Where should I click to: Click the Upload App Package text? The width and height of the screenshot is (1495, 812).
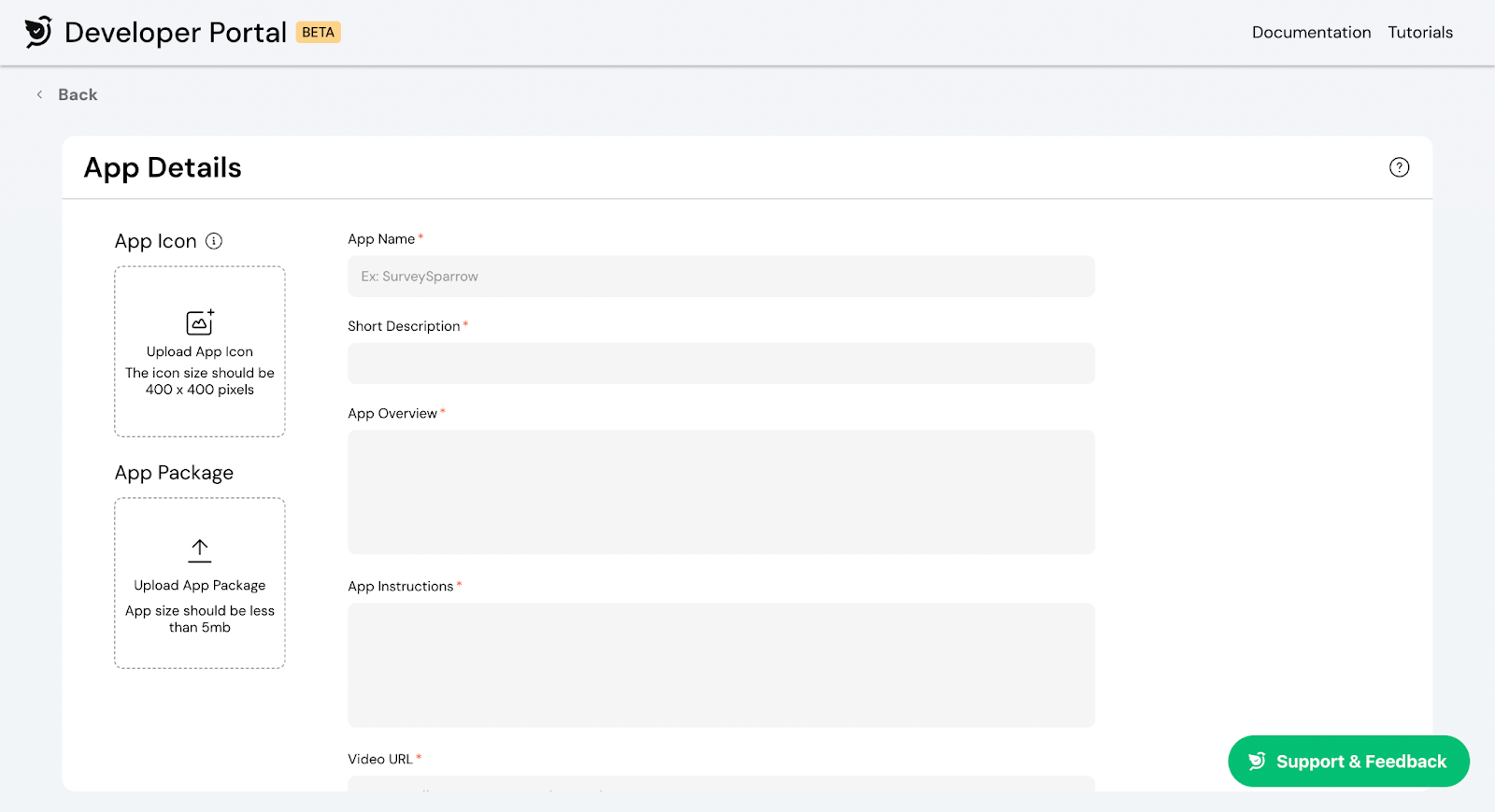tap(200, 585)
